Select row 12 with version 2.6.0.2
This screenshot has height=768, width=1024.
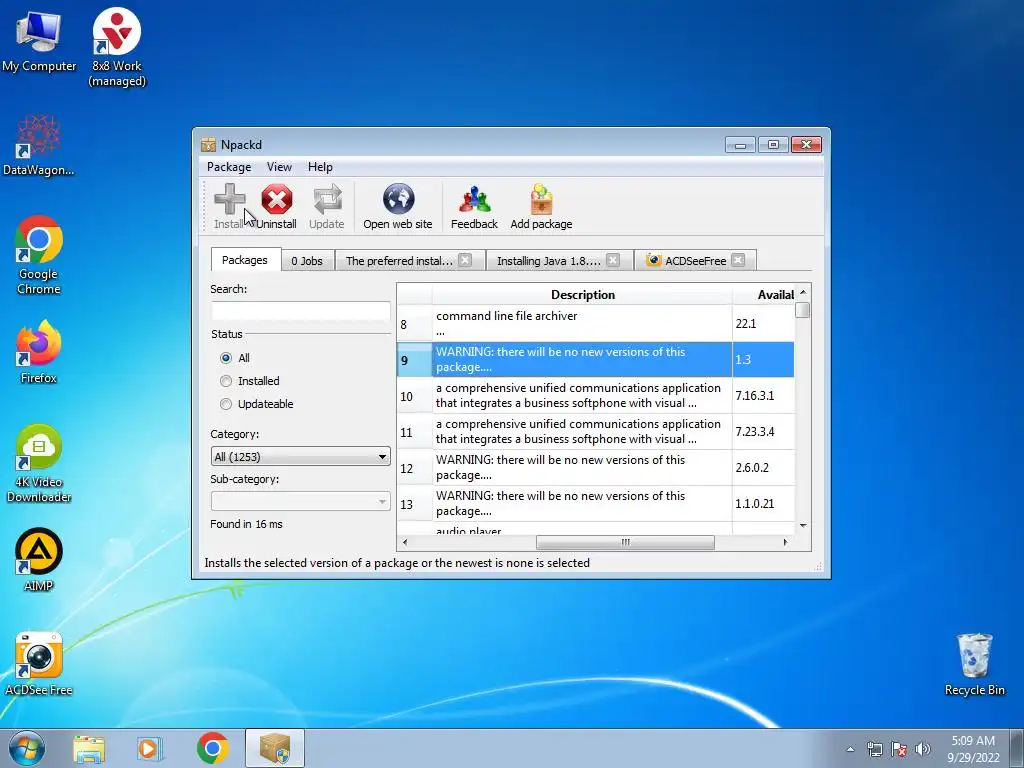coord(596,468)
